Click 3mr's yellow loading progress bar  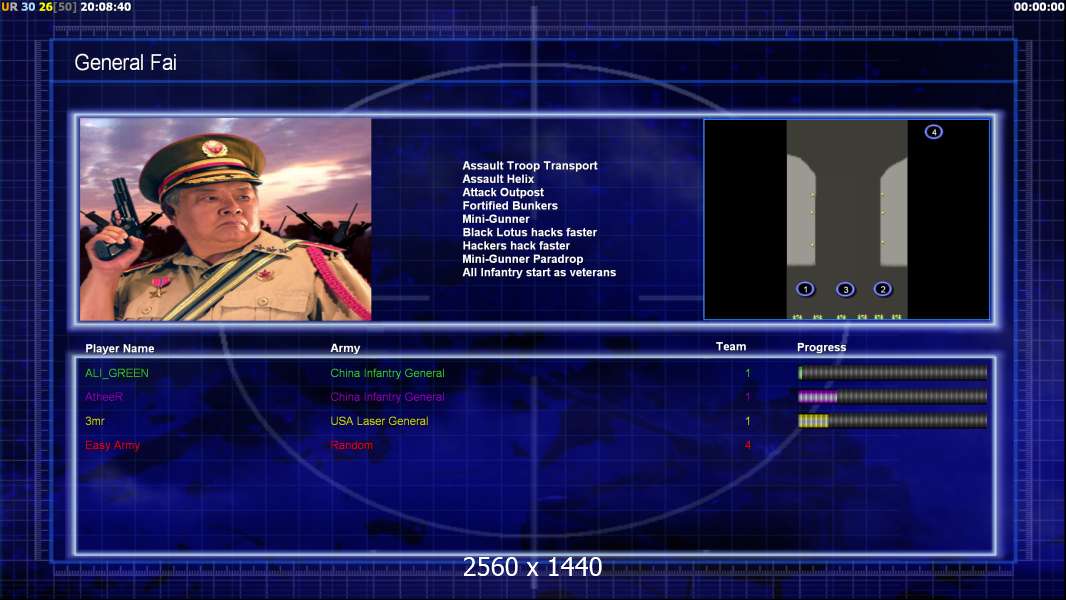(x=892, y=421)
